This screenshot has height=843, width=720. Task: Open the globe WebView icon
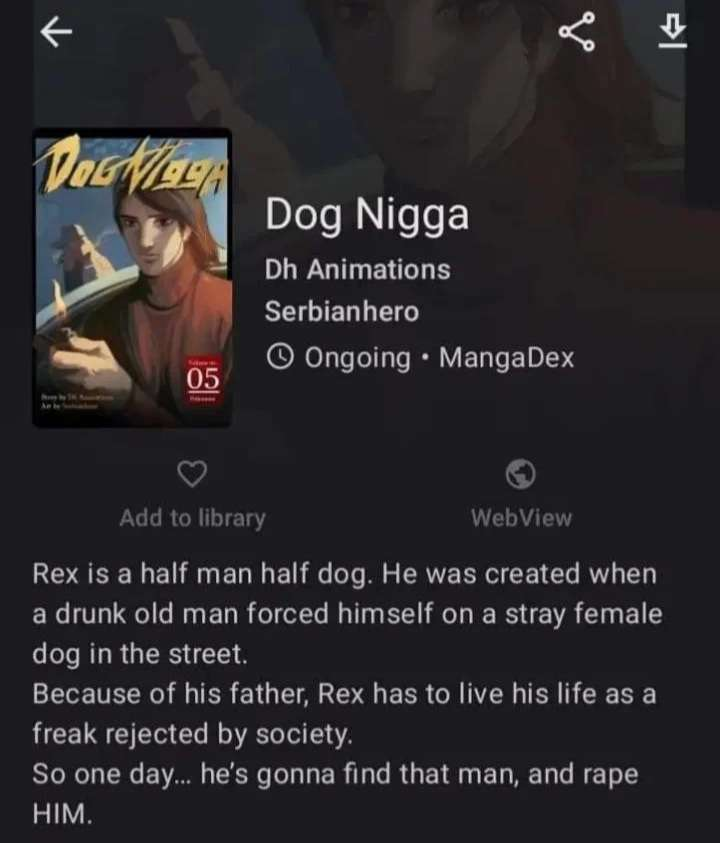pyautogui.click(x=521, y=474)
